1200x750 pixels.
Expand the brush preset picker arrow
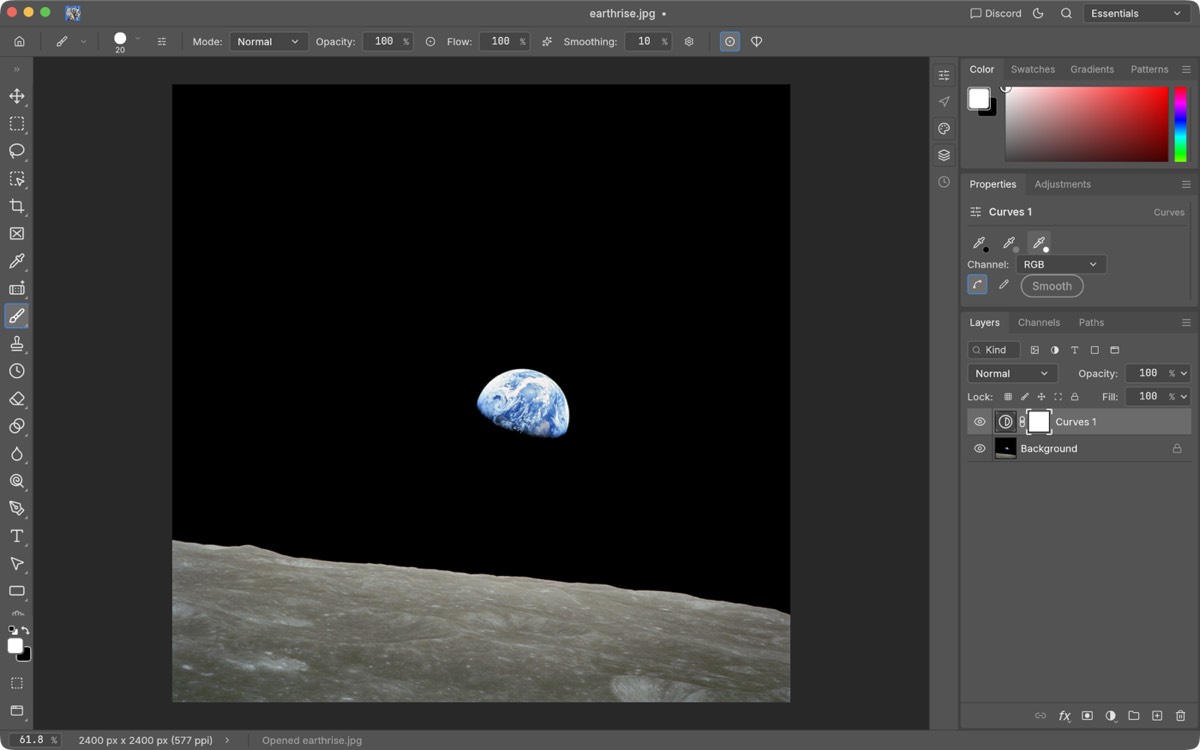138,39
